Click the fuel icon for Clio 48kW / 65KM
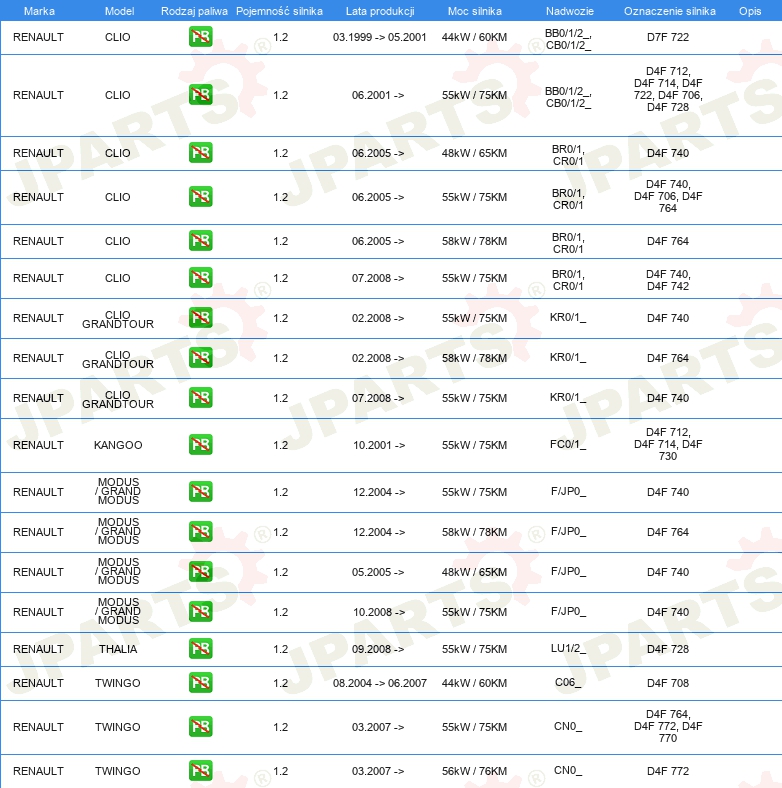The image size is (782, 788). point(201,153)
